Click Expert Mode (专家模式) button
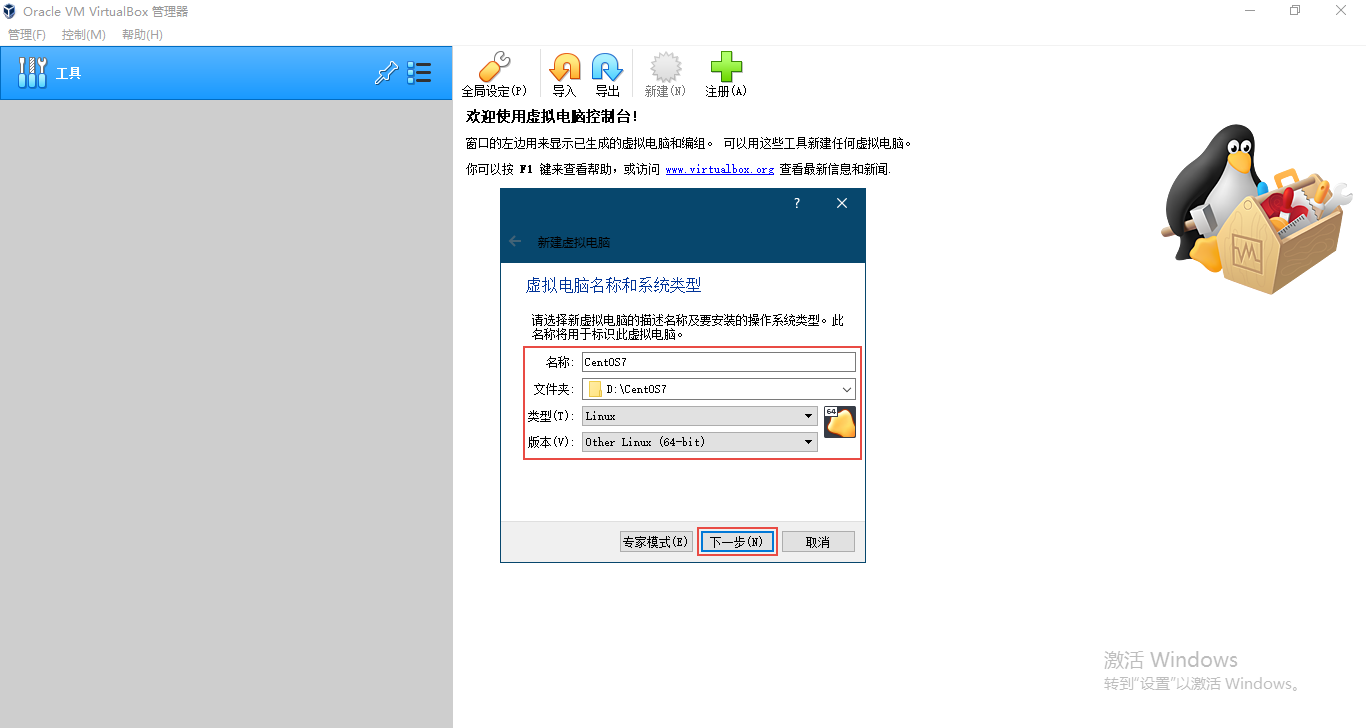This screenshot has width=1366, height=728. pos(656,542)
